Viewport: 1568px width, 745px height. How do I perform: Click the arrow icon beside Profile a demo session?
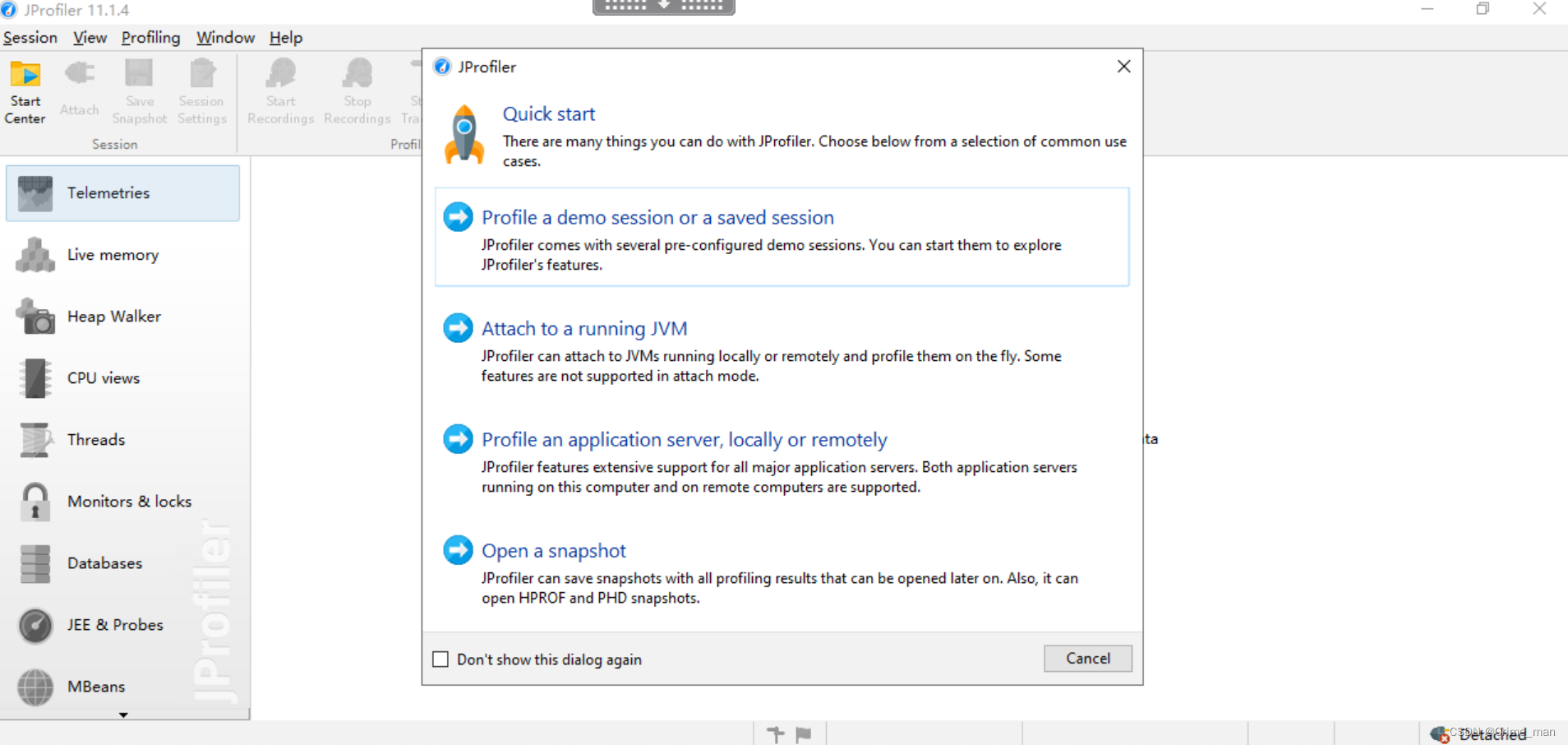click(x=458, y=217)
